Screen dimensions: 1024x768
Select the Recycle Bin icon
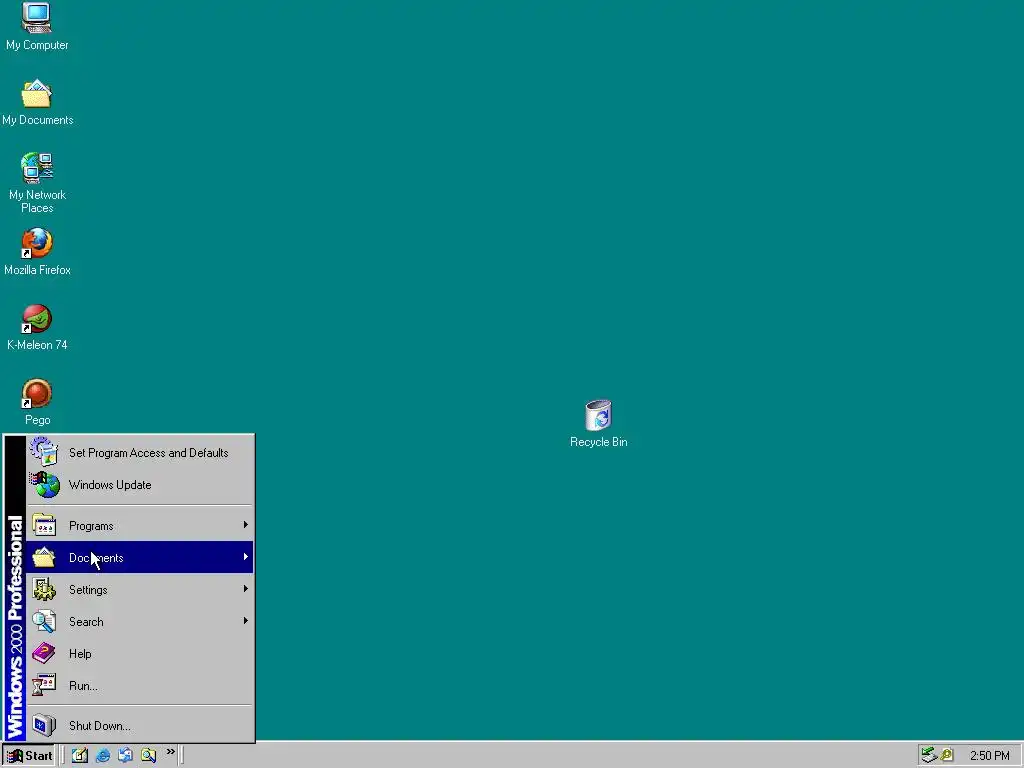[x=598, y=424]
